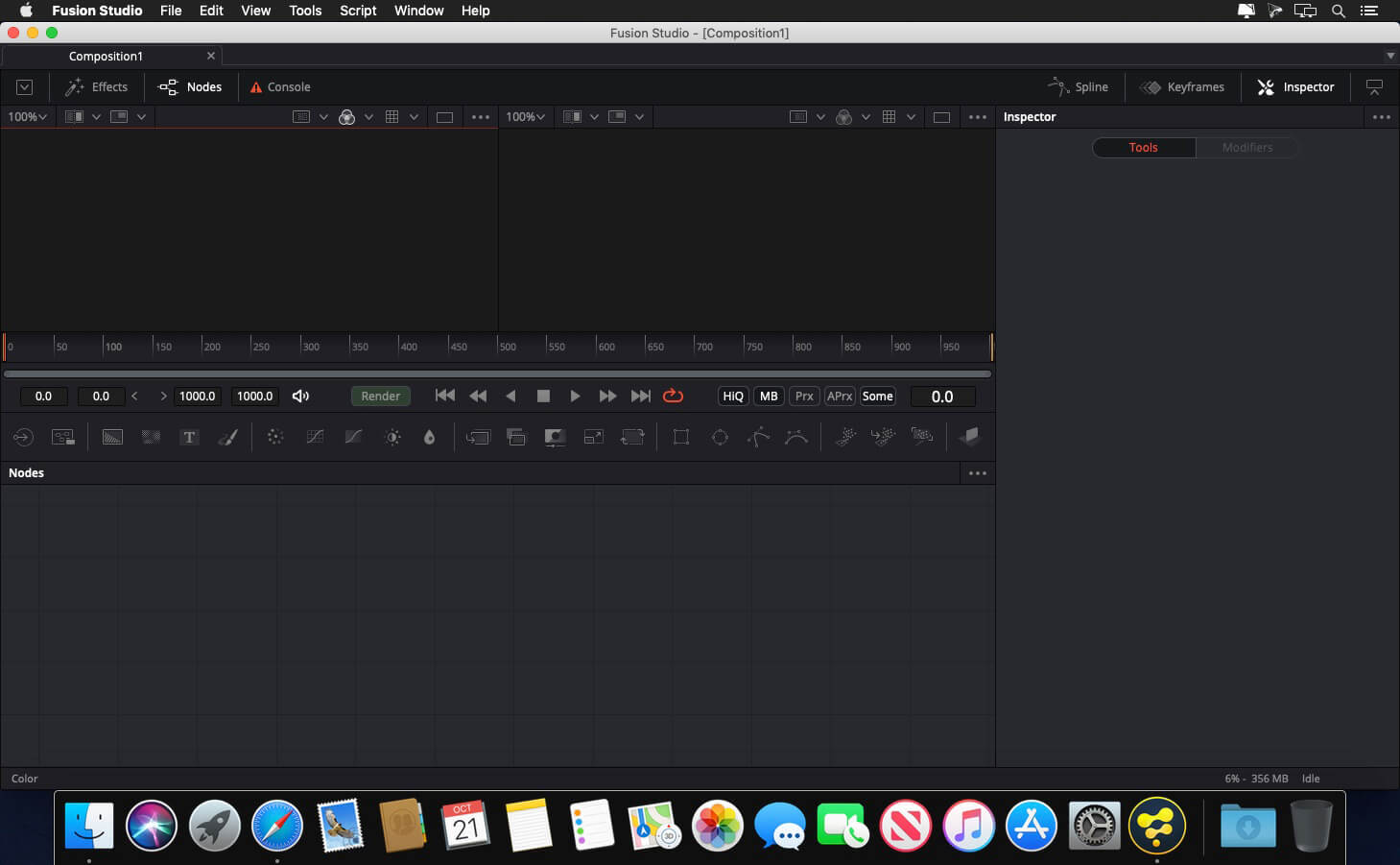The image size is (1400, 865).
Task: Click the Rectangle mask tool
Action: (x=681, y=438)
